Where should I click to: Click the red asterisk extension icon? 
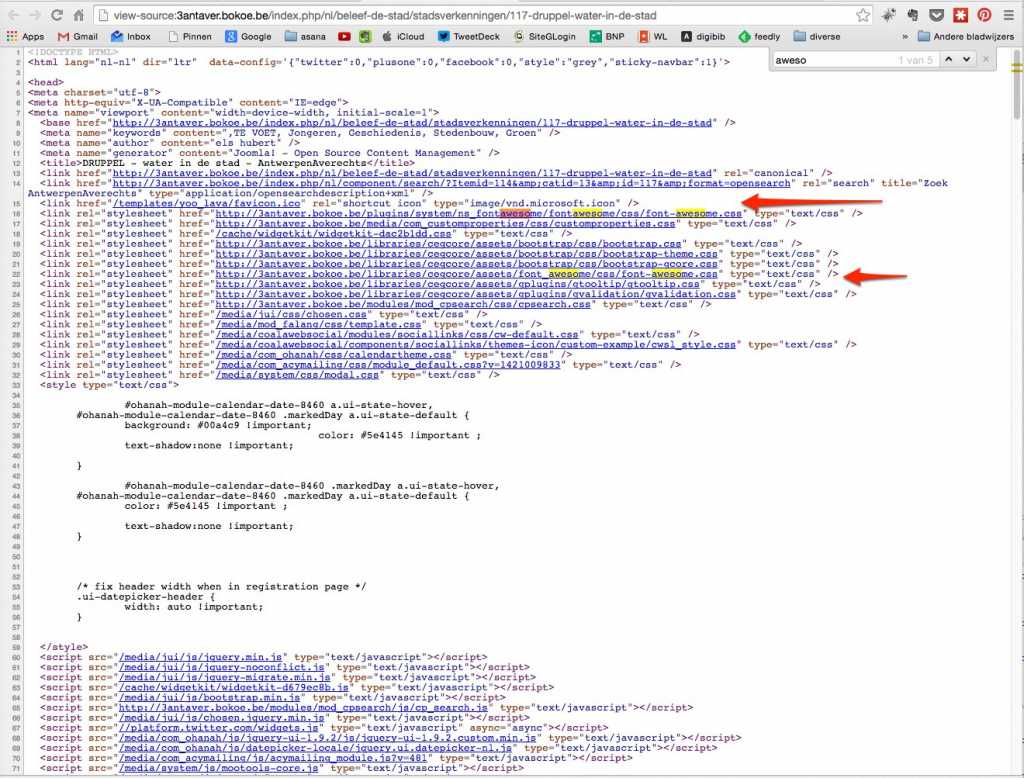[961, 15]
